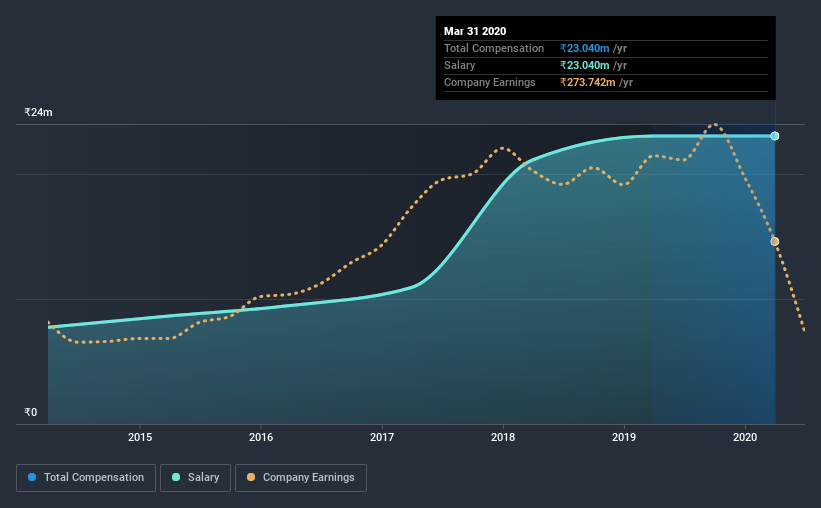Toggle the Salary series legend button

195,478
